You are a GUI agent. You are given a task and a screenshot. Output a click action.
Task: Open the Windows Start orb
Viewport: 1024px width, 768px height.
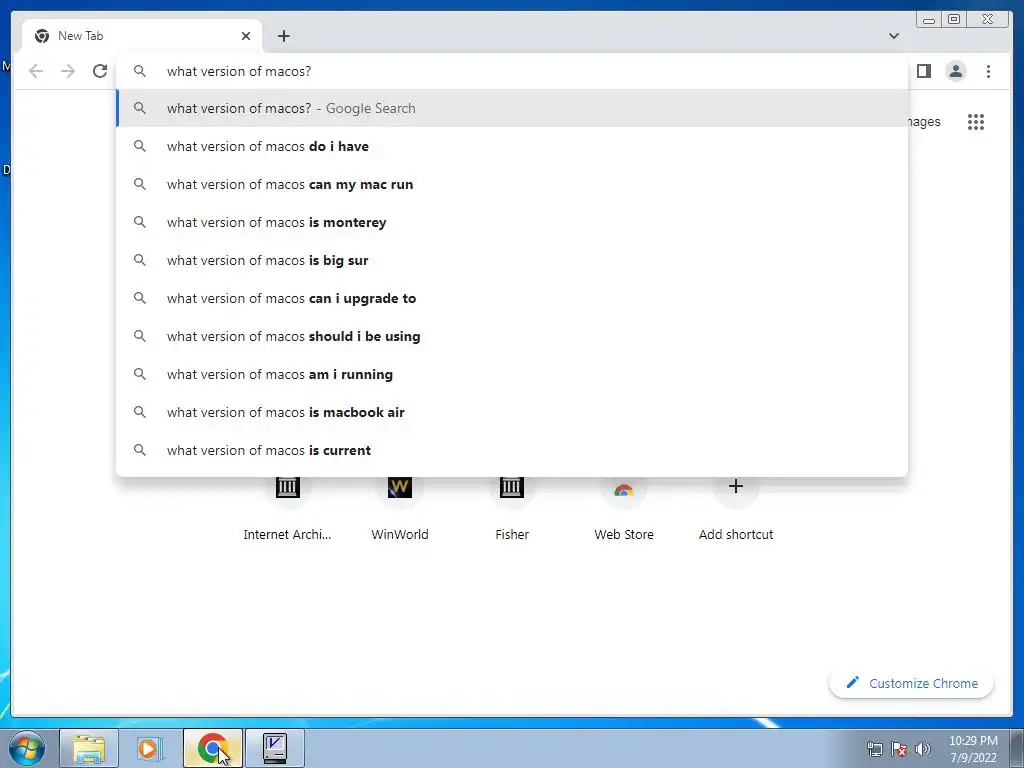[26, 748]
